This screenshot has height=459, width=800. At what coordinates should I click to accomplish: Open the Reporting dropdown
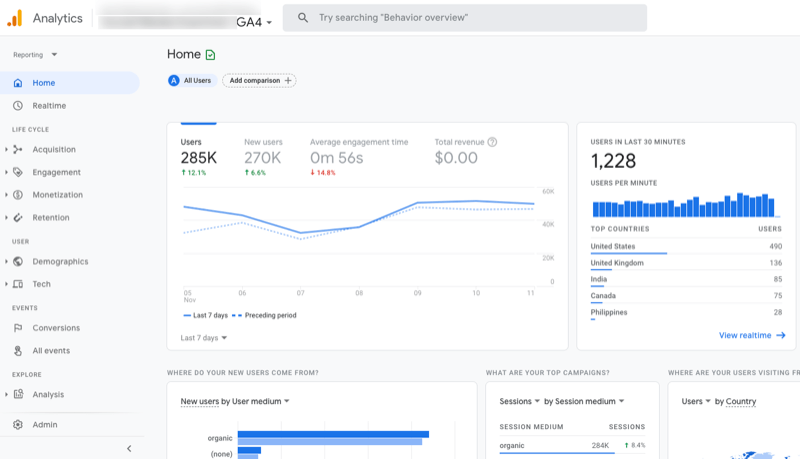pyautogui.click(x=35, y=55)
